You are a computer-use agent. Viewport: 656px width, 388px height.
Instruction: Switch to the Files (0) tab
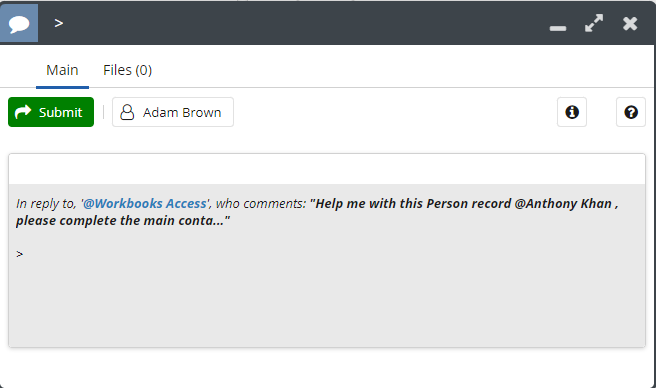pyautogui.click(x=128, y=70)
